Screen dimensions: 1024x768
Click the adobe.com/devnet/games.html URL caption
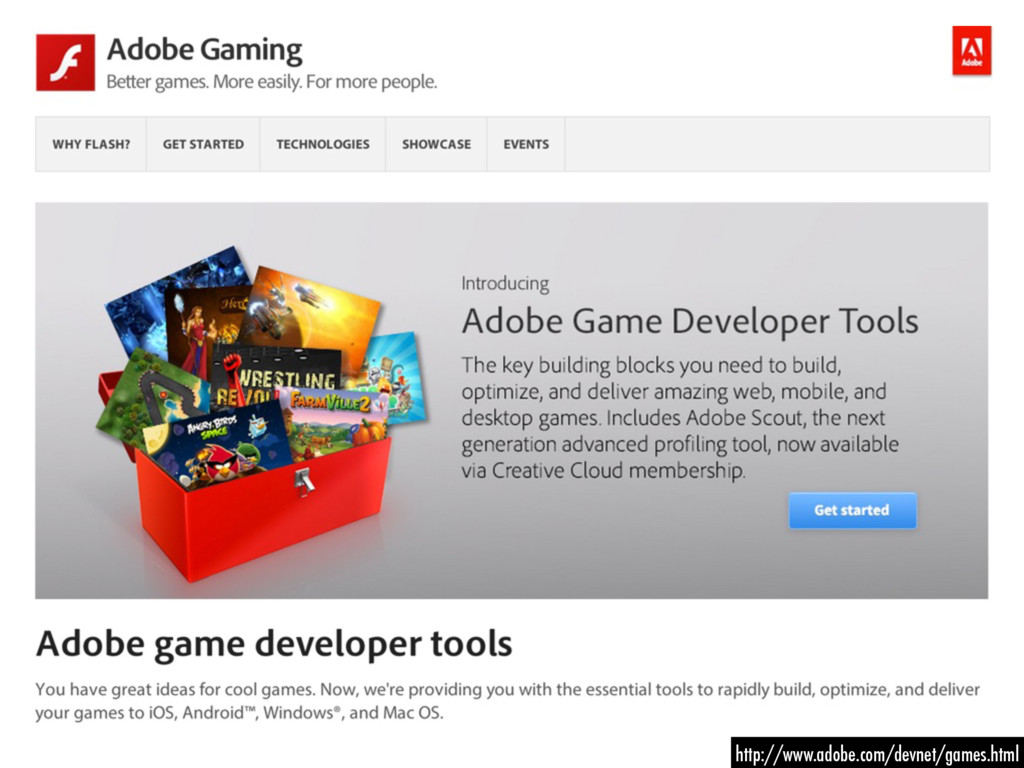(876, 754)
